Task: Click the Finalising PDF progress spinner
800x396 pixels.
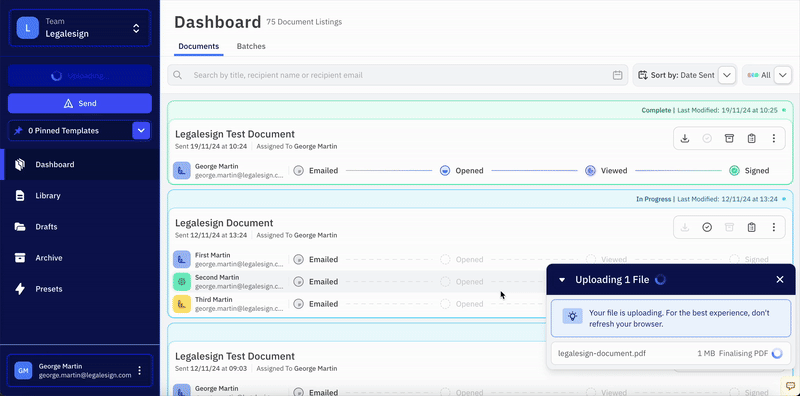Action: [x=777, y=353]
